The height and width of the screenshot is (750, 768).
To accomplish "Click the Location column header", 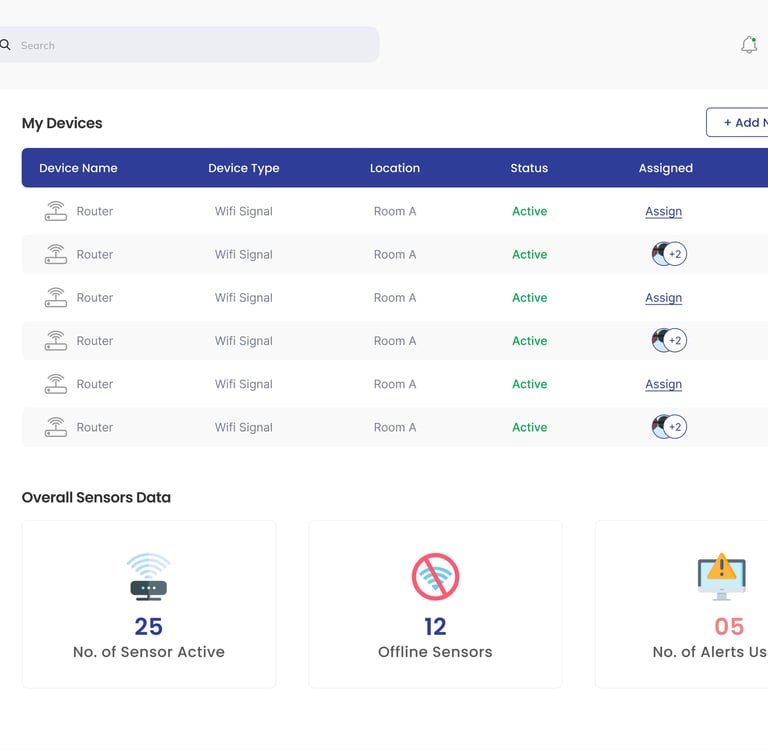I will tap(395, 168).
